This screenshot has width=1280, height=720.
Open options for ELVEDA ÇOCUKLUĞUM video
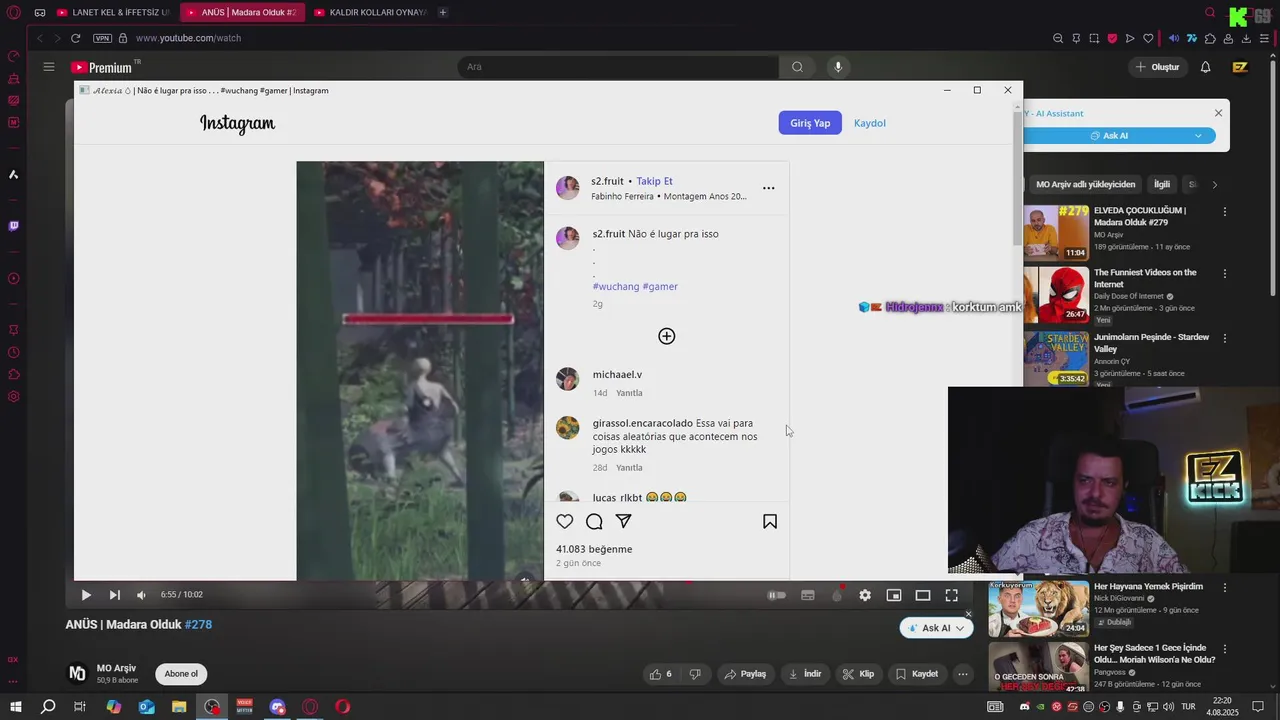click(1225, 212)
